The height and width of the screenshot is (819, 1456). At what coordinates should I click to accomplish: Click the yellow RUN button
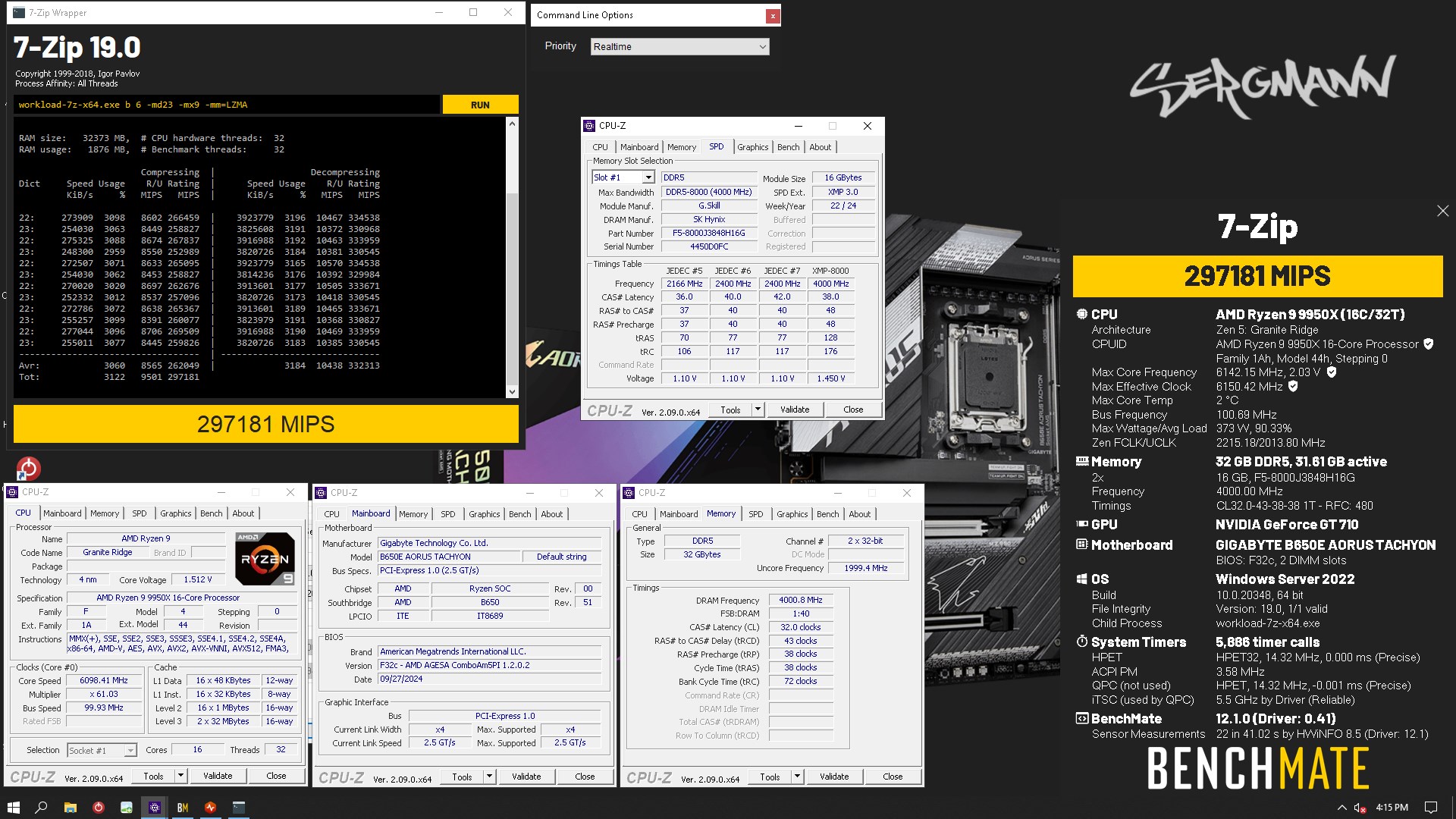(x=480, y=105)
